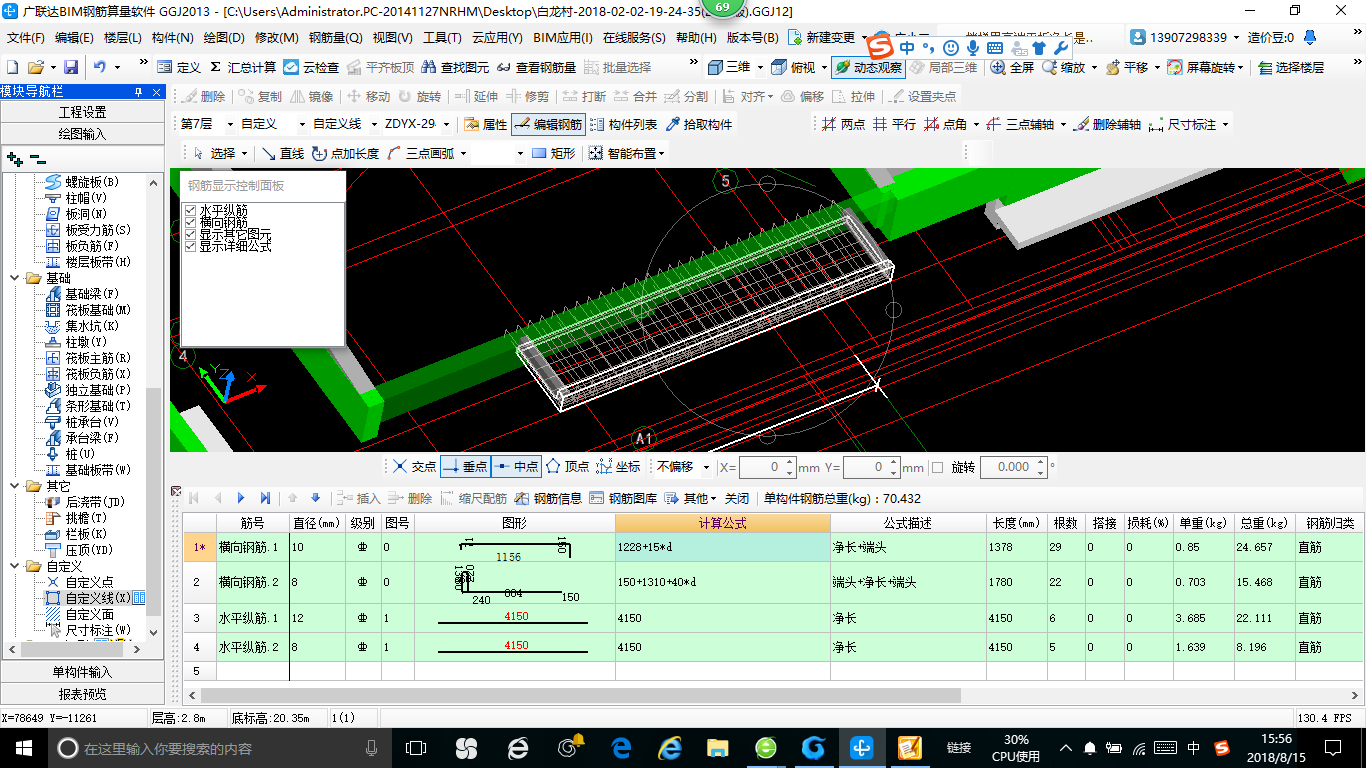Click the Windows Start button
Image resolution: width=1366 pixels, height=768 pixels.
pos(23,747)
